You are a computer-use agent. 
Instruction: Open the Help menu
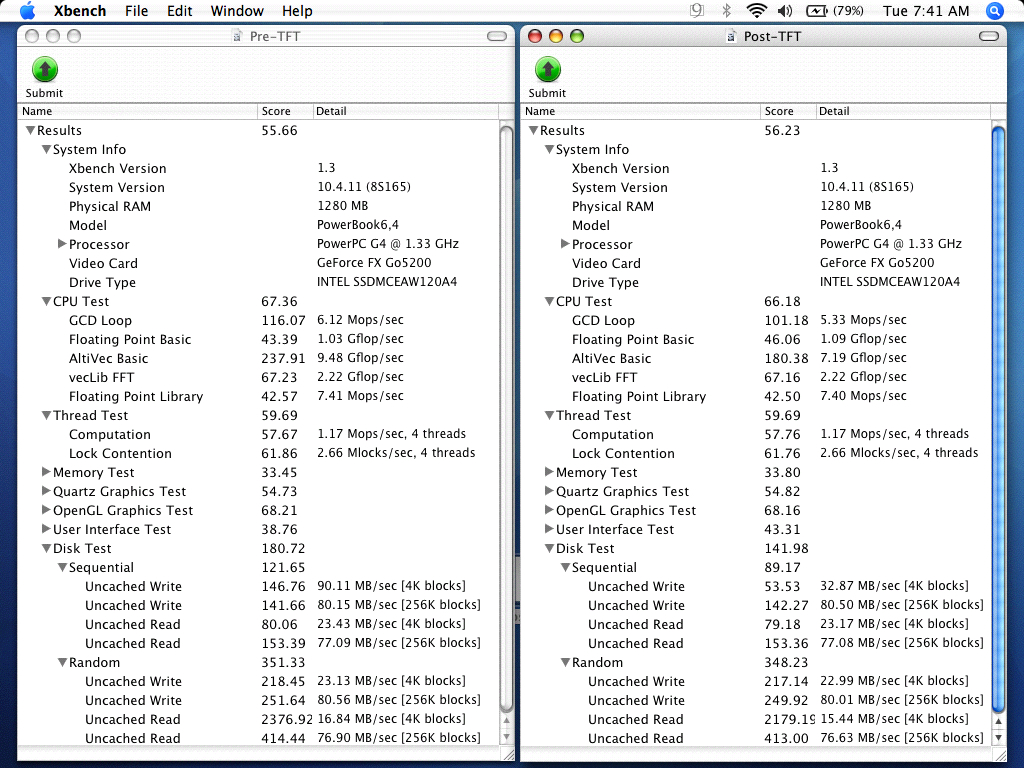pyautogui.click(x=297, y=10)
